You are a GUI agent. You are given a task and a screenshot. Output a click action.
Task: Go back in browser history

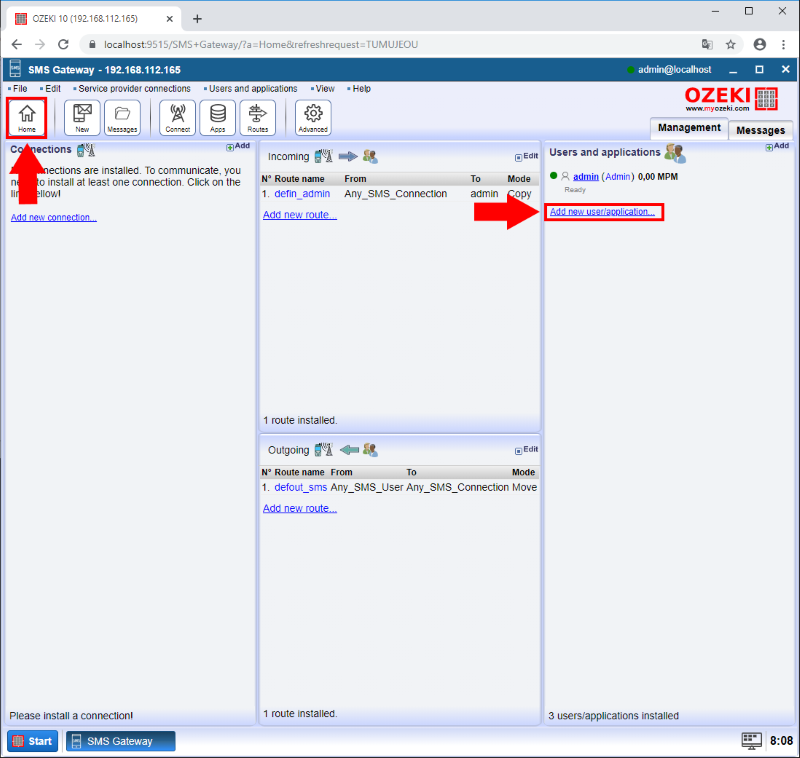tap(16, 44)
